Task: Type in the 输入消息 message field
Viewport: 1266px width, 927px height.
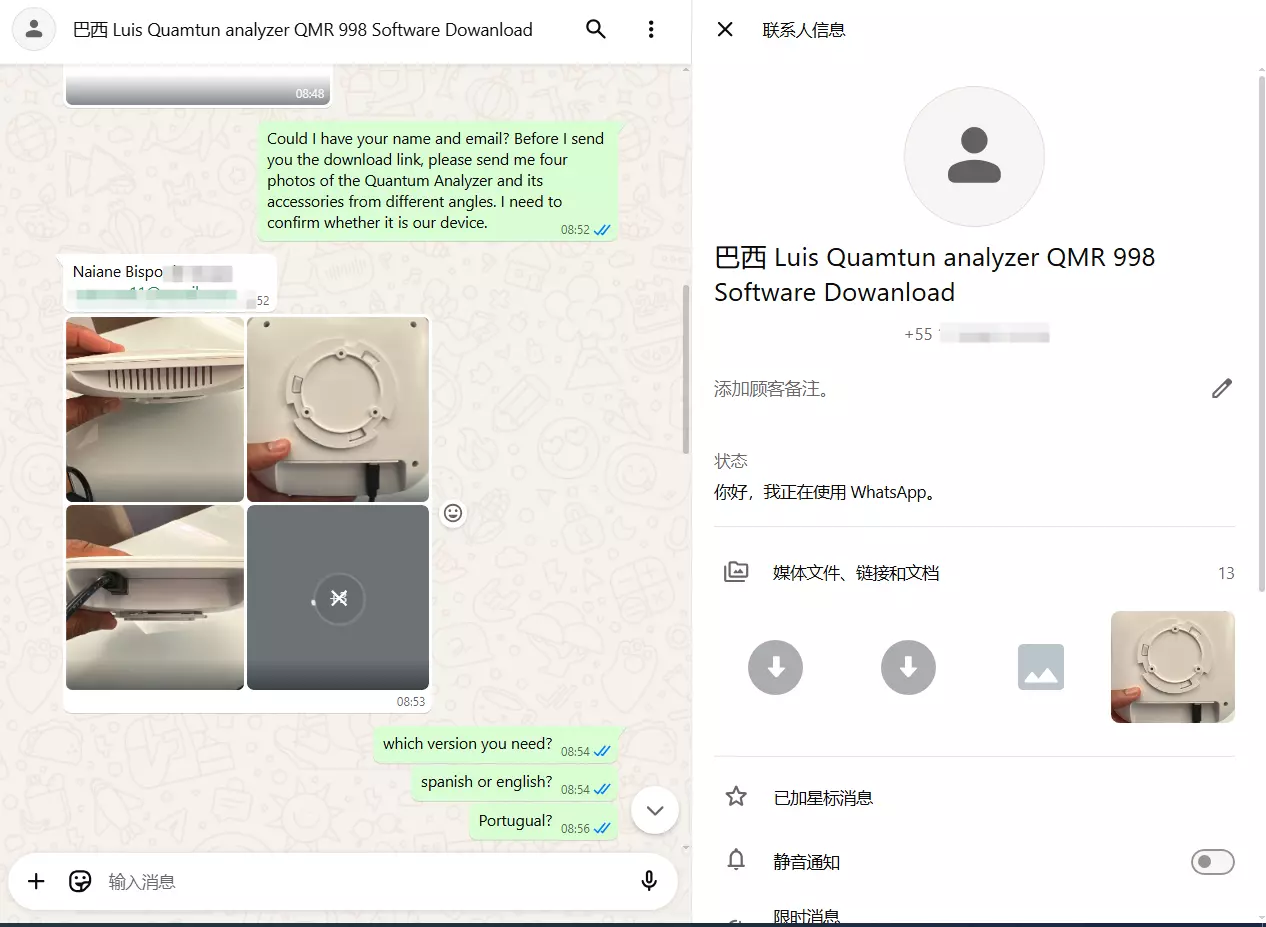Action: click(x=360, y=881)
